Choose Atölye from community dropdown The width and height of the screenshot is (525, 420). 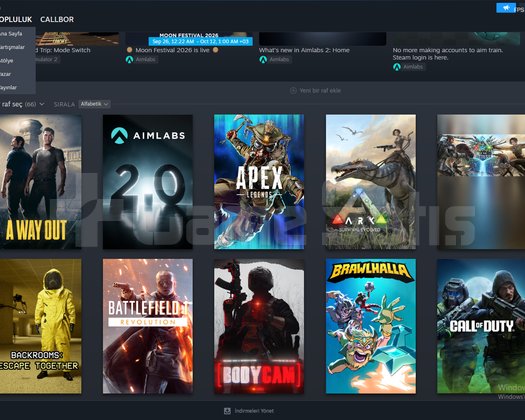(x=7, y=61)
